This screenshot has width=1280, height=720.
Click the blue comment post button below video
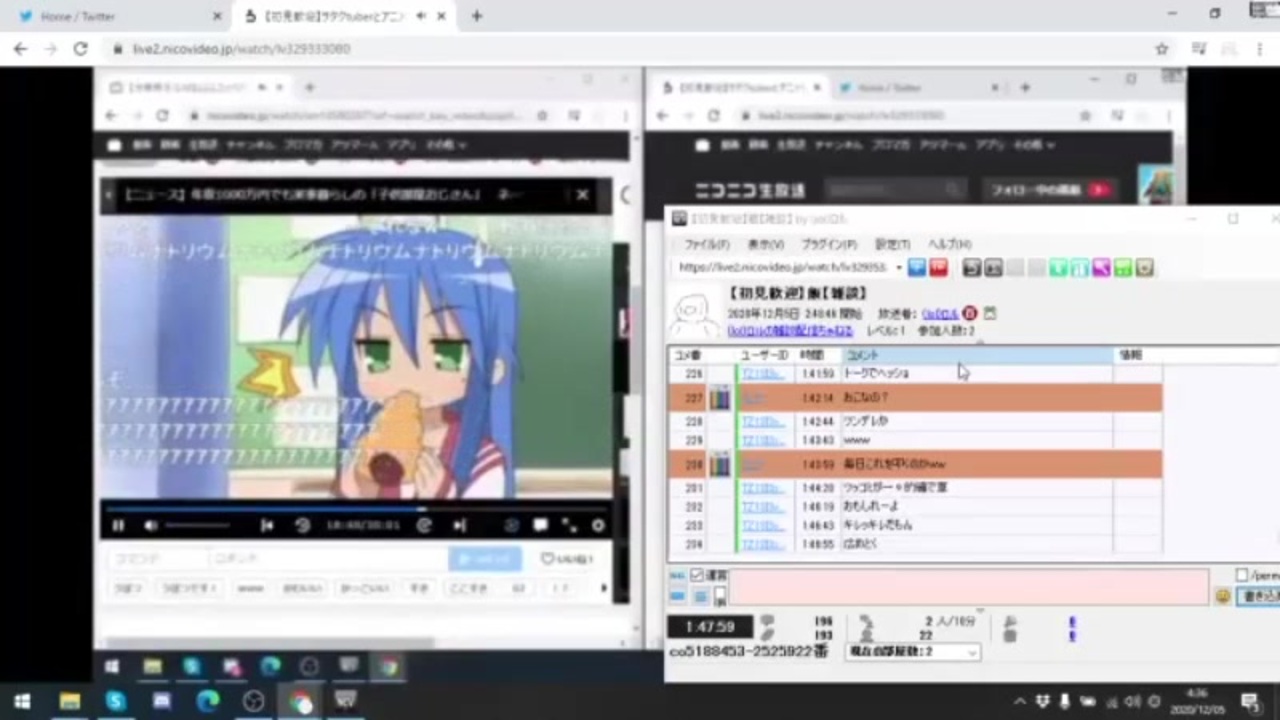(x=485, y=559)
